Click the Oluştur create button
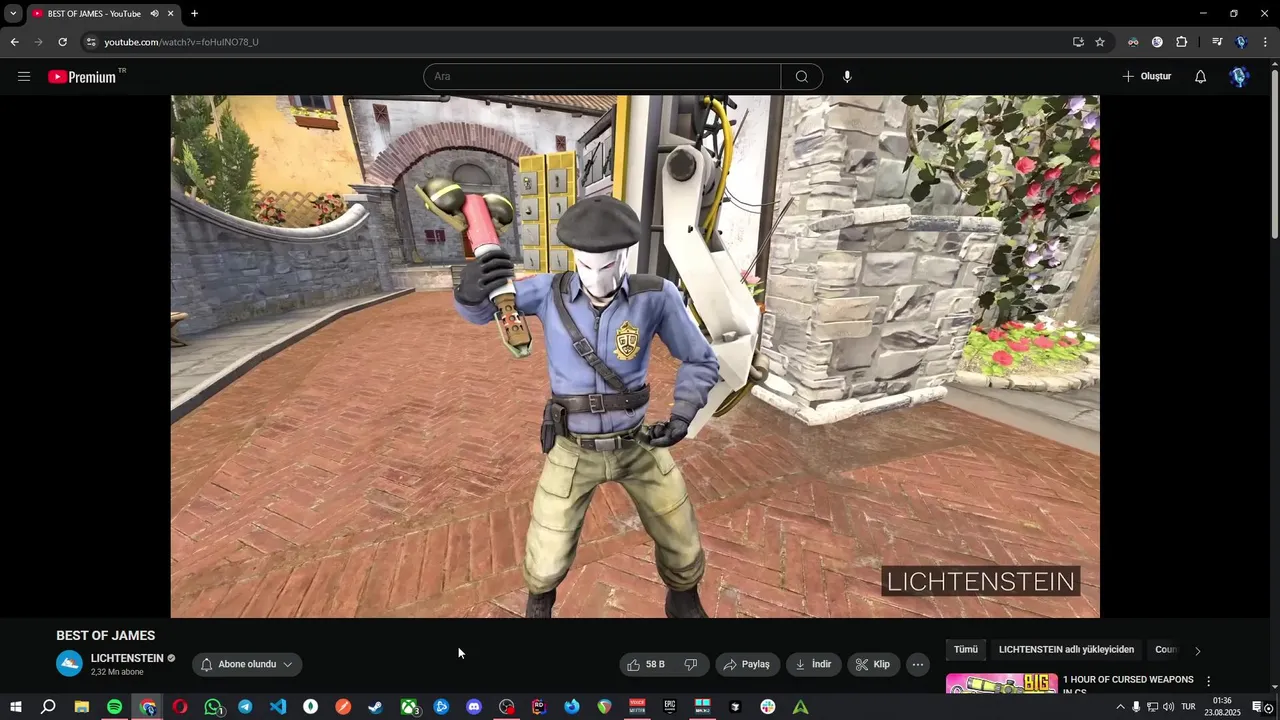 (1146, 77)
